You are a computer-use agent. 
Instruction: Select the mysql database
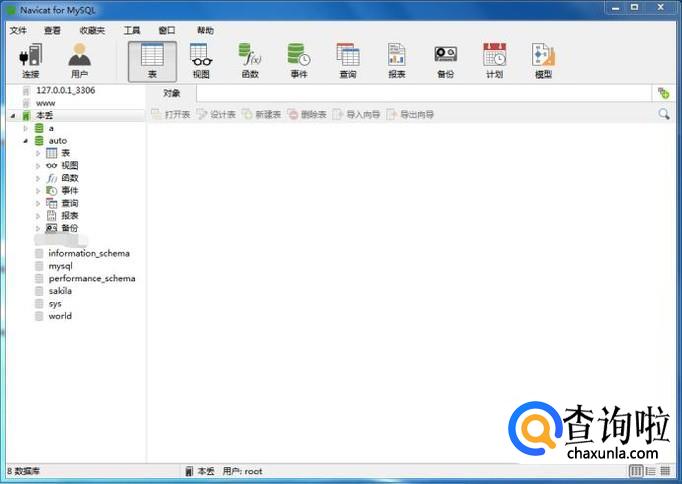click(60, 266)
